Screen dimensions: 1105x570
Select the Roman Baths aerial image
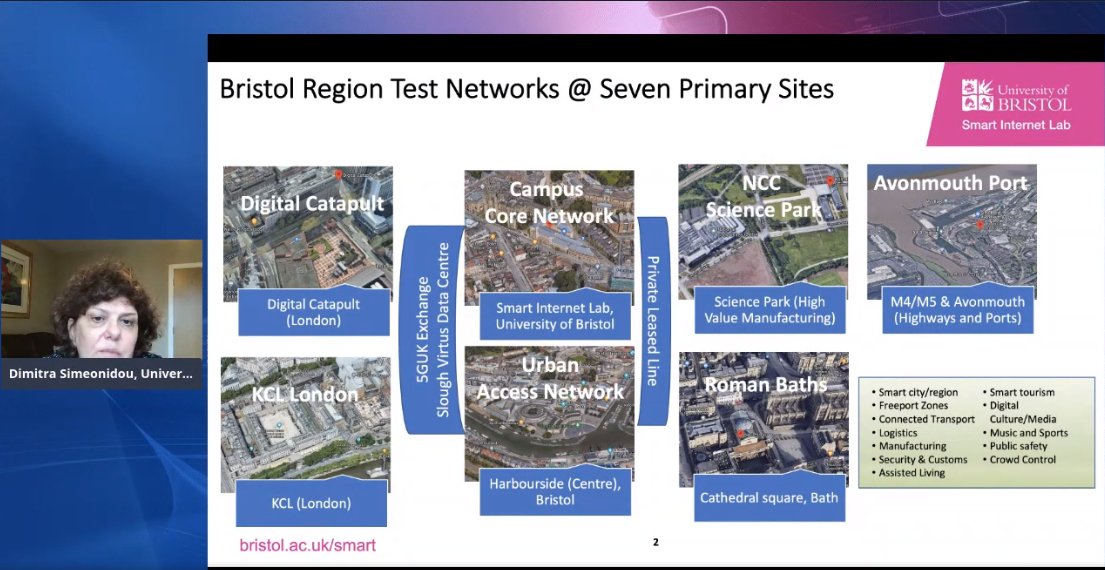764,419
